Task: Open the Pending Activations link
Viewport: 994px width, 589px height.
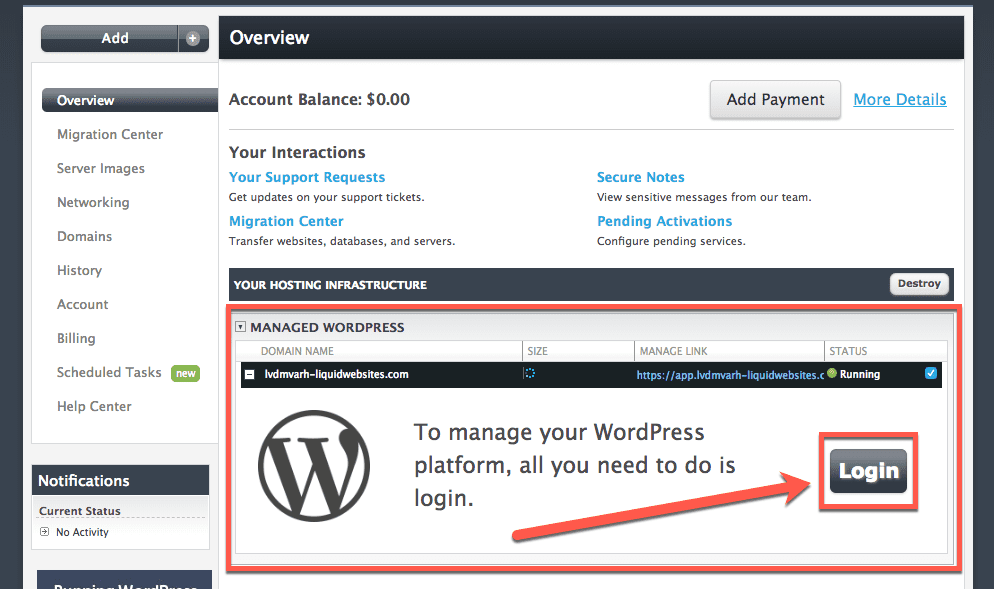Action: tap(664, 221)
